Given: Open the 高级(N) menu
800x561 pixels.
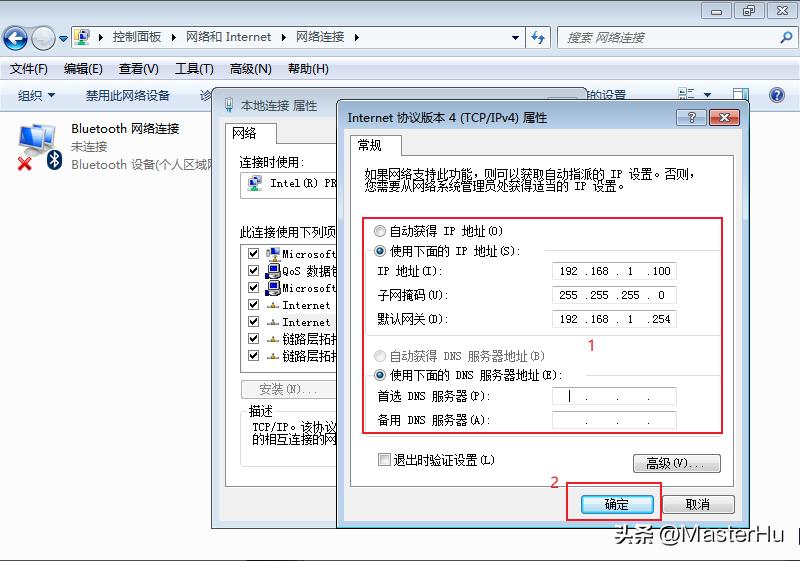Looking at the screenshot, I should click(x=251, y=69).
